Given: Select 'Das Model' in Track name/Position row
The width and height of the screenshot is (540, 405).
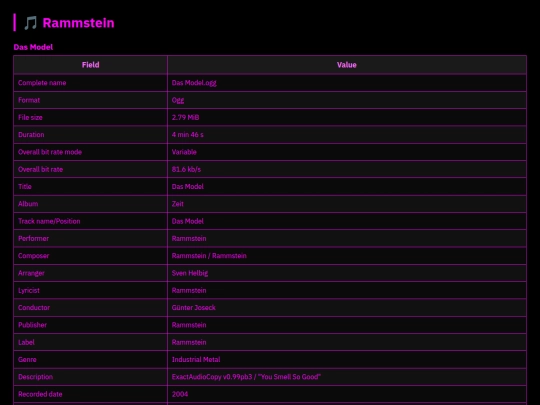Looking at the screenshot, I should coord(188,221).
